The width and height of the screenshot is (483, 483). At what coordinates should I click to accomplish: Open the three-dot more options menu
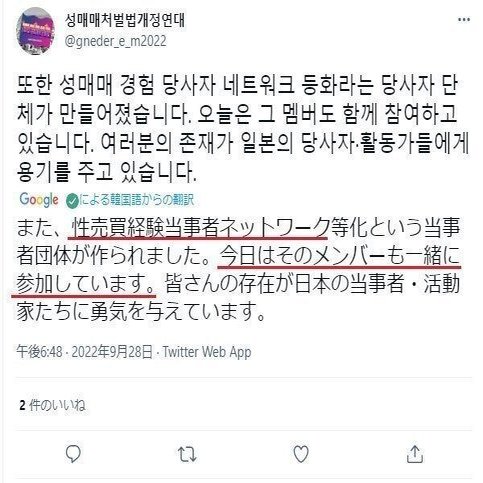coord(464,19)
